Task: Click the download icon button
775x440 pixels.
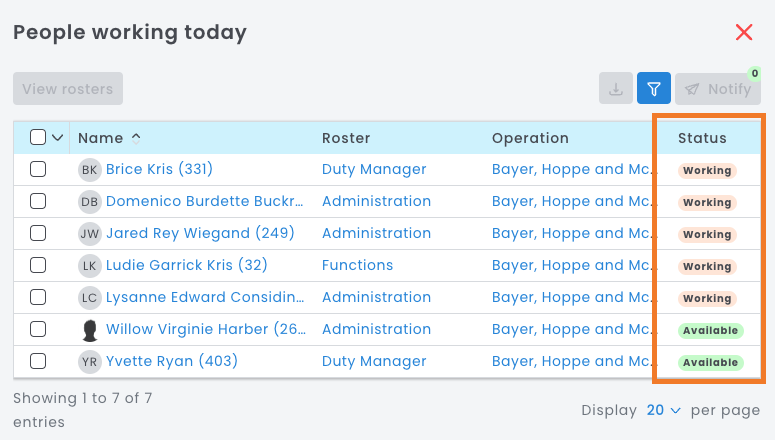Action: coord(615,89)
